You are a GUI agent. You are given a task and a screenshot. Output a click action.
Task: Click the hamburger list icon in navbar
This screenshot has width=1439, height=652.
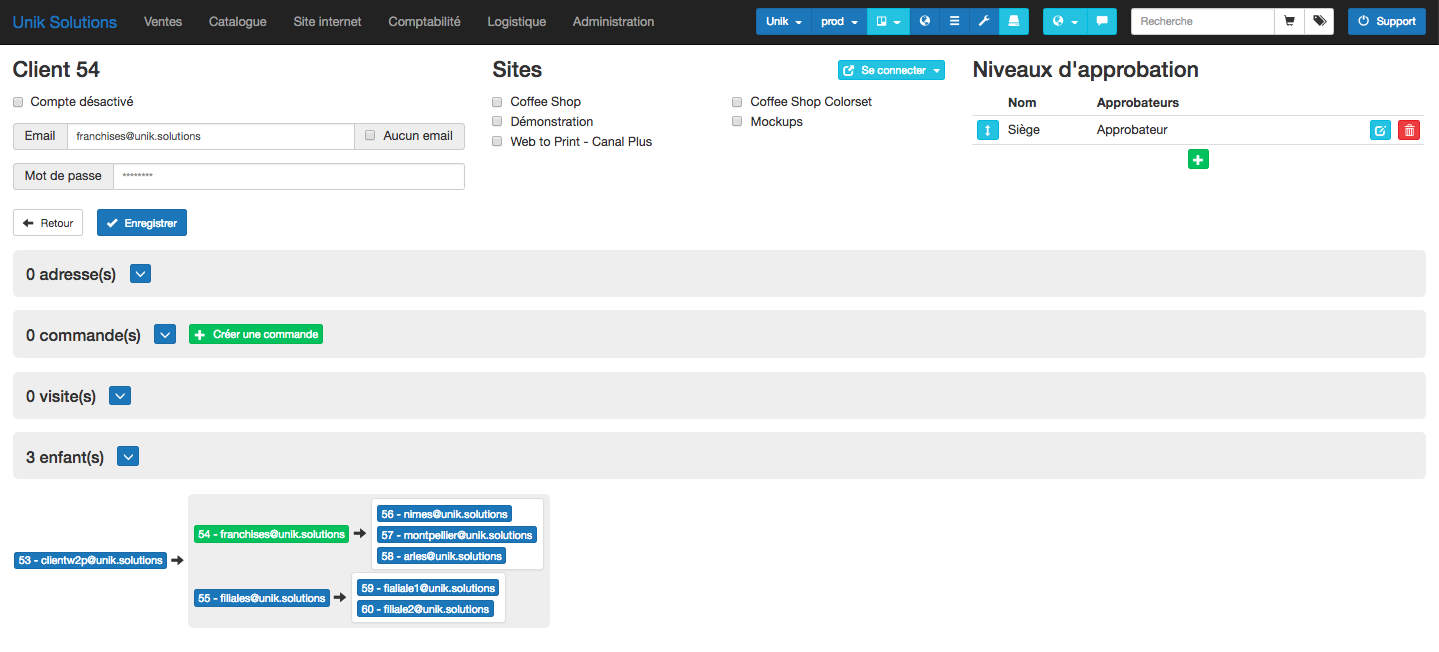[954, 21]
